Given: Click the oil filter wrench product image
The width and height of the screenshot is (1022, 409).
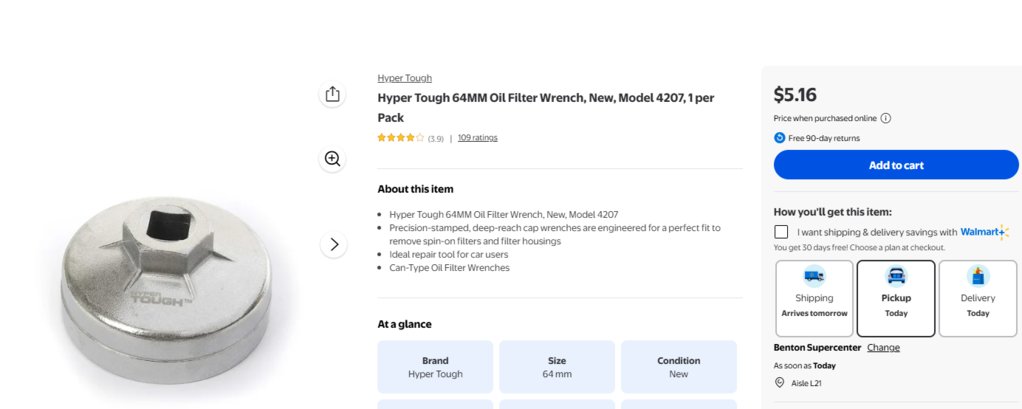Looking at the screenshot, I should (x=166, y=290).
